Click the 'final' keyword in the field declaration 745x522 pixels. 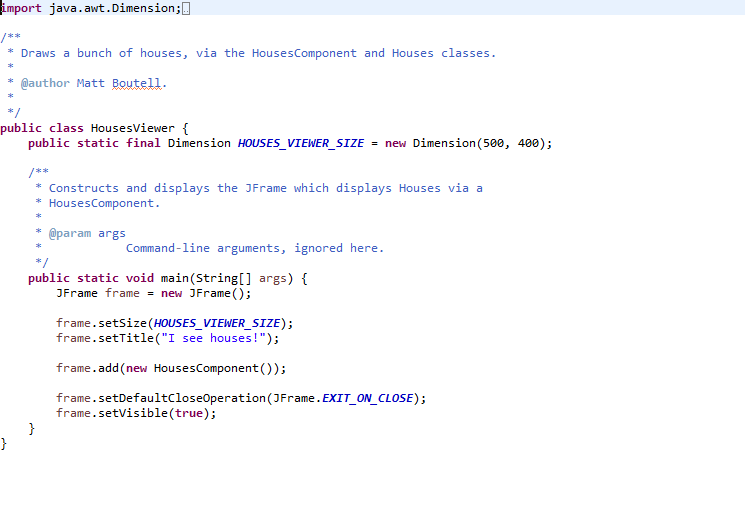tap(143, 143)
